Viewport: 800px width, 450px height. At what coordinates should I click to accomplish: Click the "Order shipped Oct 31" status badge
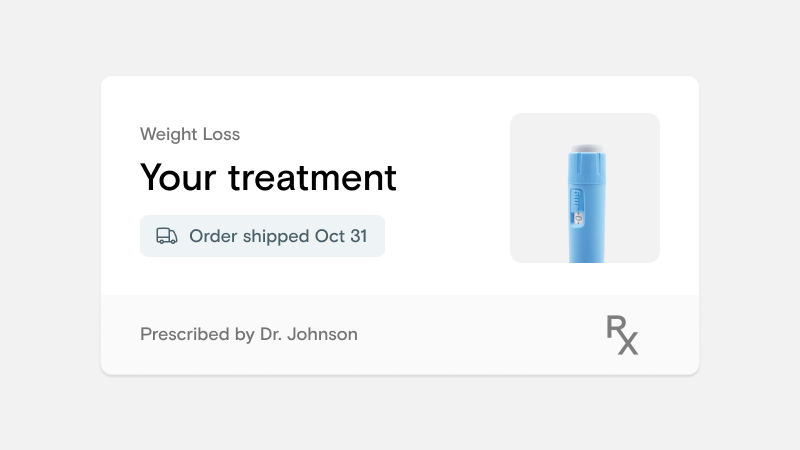click(262, 236)
